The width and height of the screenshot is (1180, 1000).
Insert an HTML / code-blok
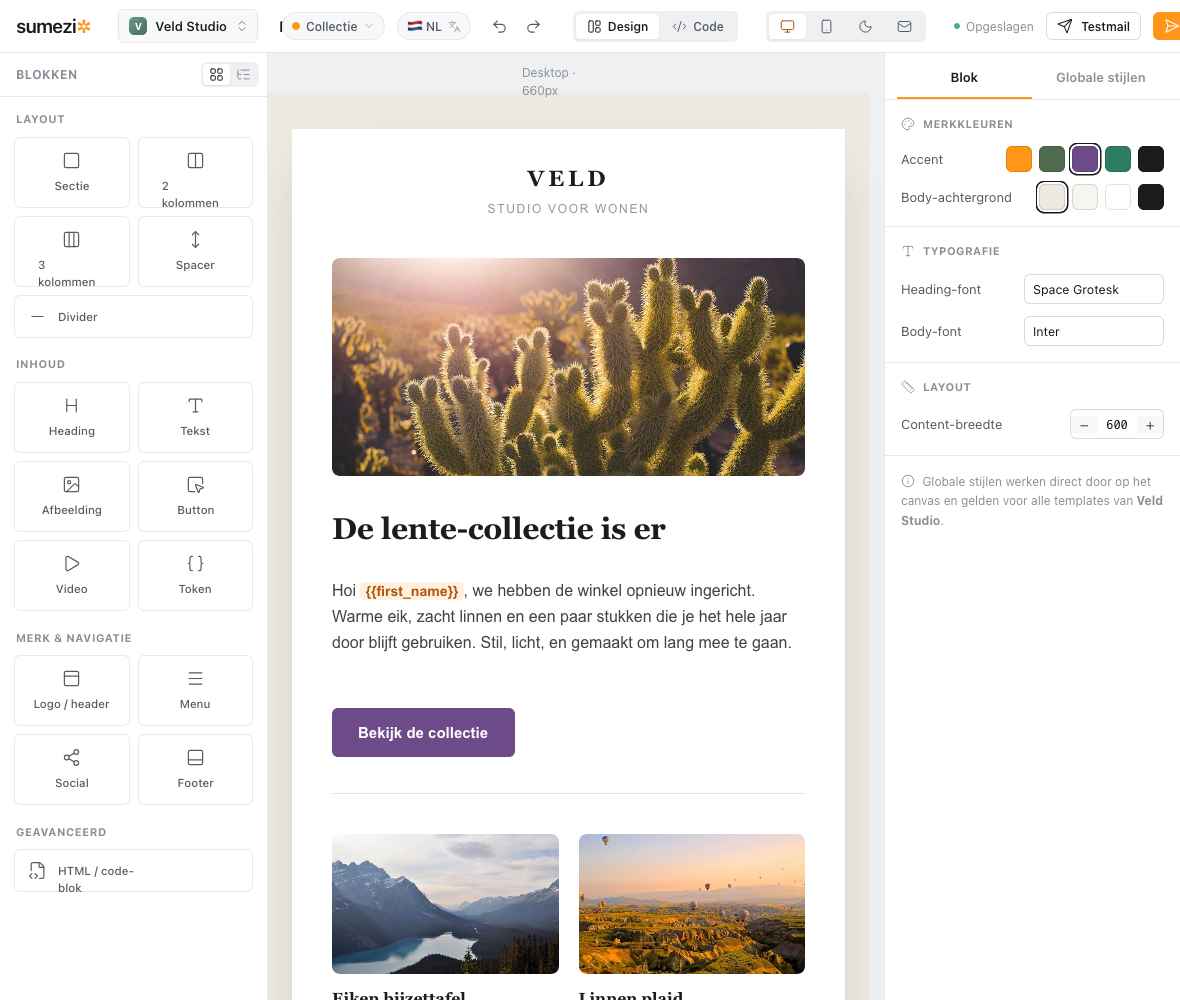(x=133, y=871)
